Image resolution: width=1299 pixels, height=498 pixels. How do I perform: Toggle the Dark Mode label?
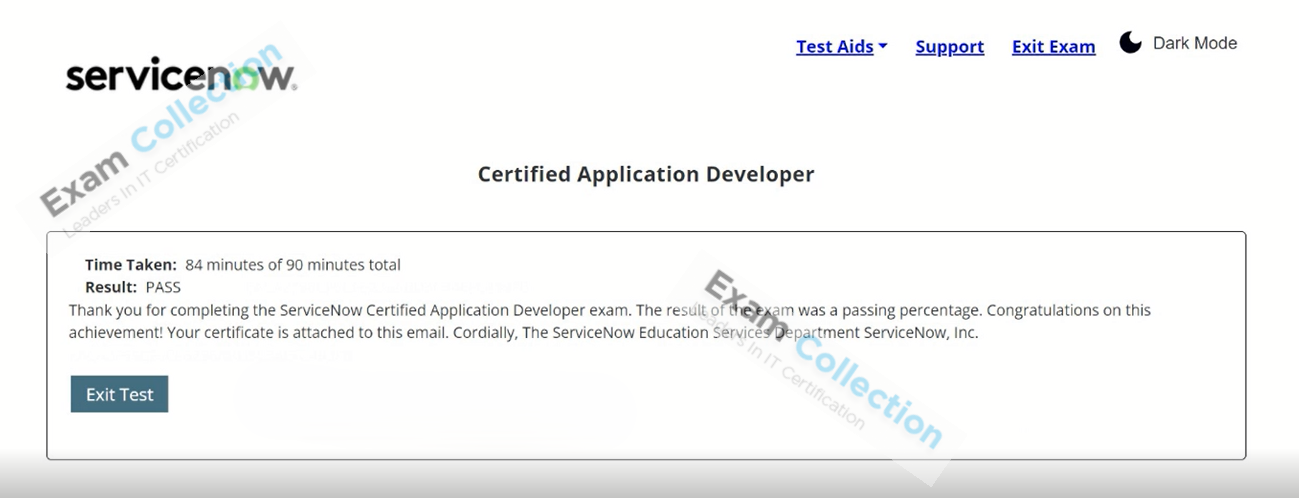pos(1195,43)
